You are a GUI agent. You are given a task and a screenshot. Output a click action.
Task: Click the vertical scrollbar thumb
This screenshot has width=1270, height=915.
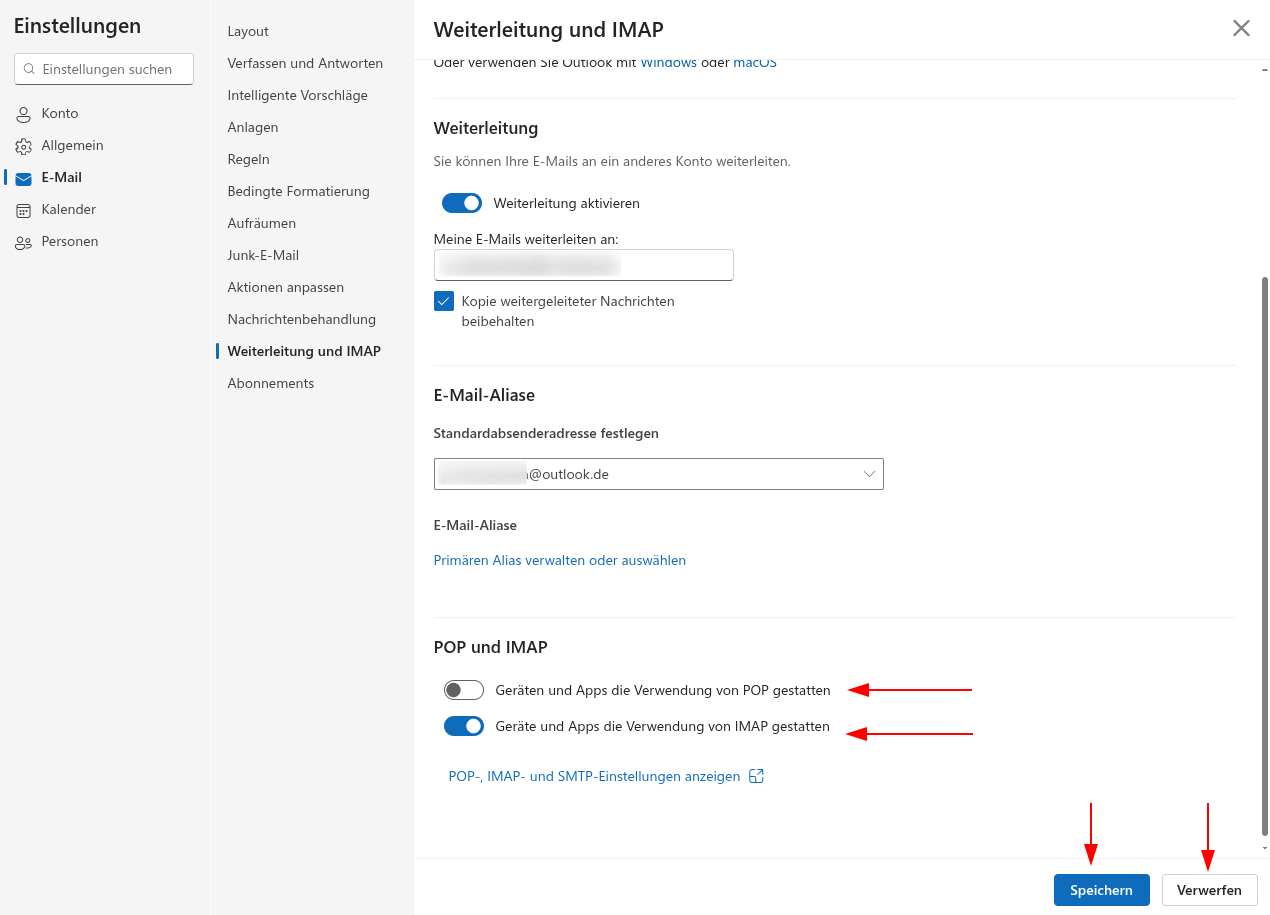pos(1264,556)
